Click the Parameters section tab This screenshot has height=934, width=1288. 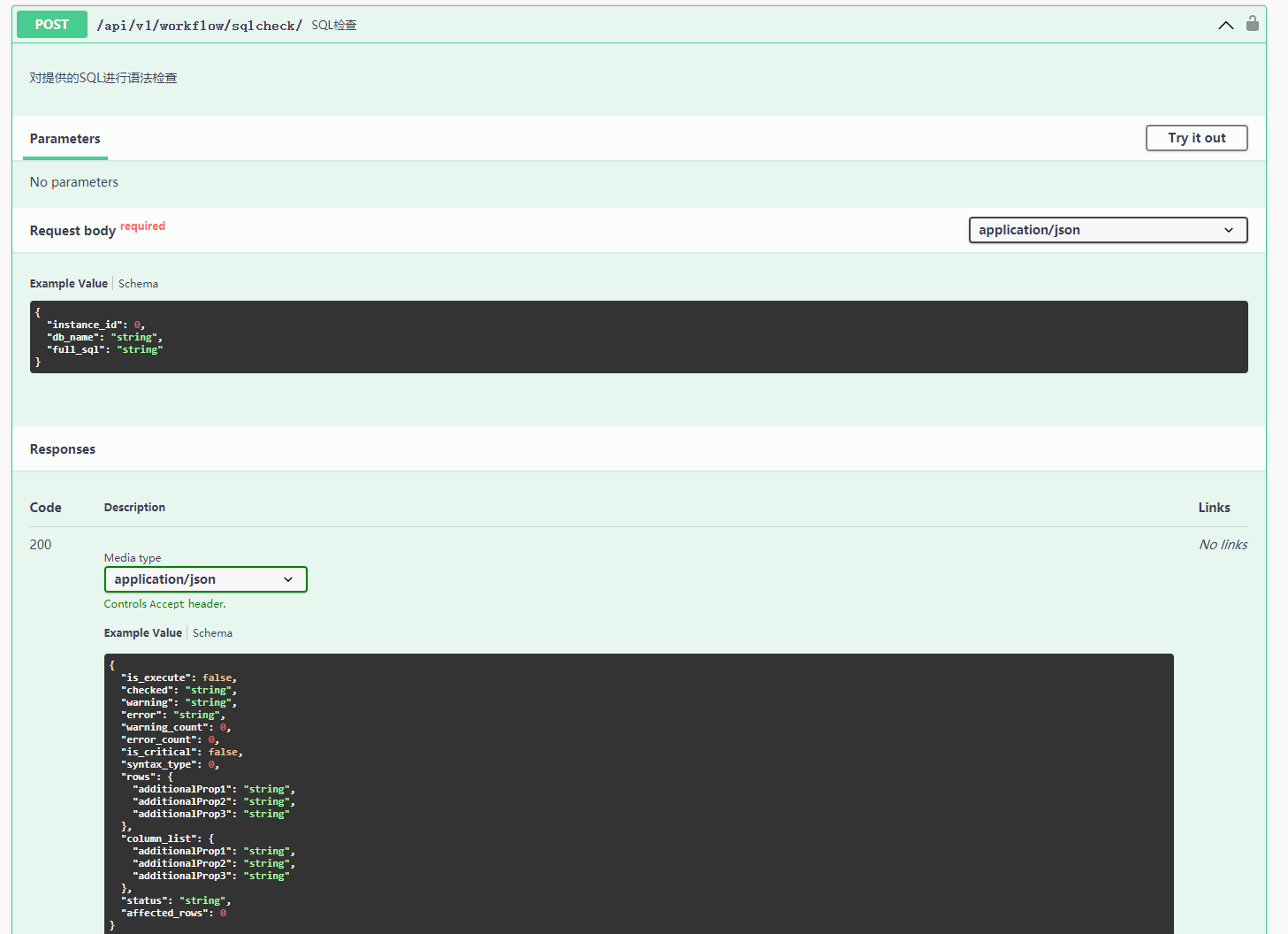tap(65, 139)
